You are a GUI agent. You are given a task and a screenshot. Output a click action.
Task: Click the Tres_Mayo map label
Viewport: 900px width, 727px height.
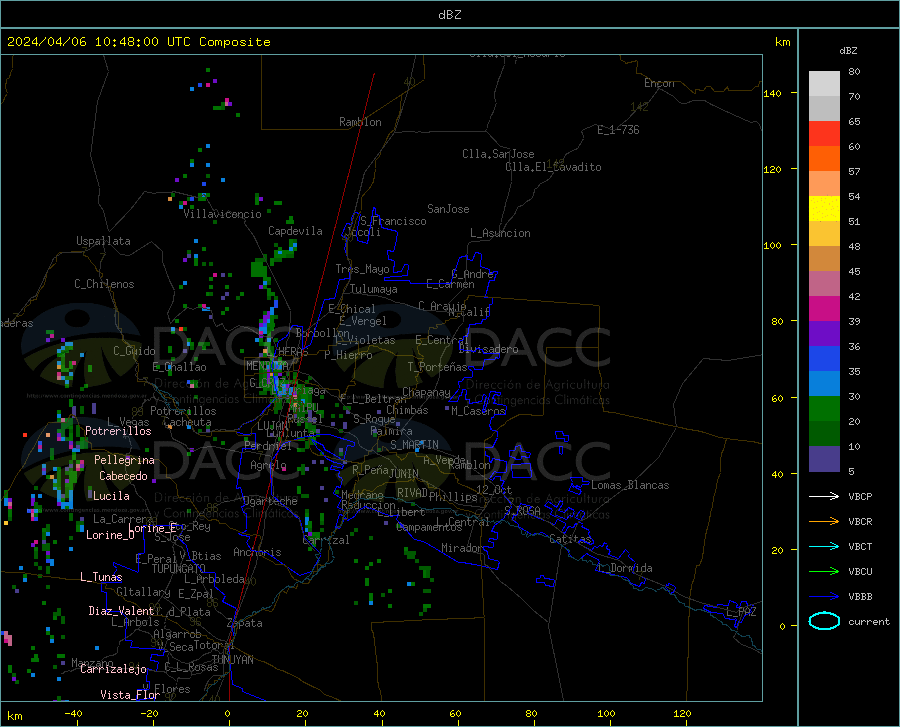362,269
